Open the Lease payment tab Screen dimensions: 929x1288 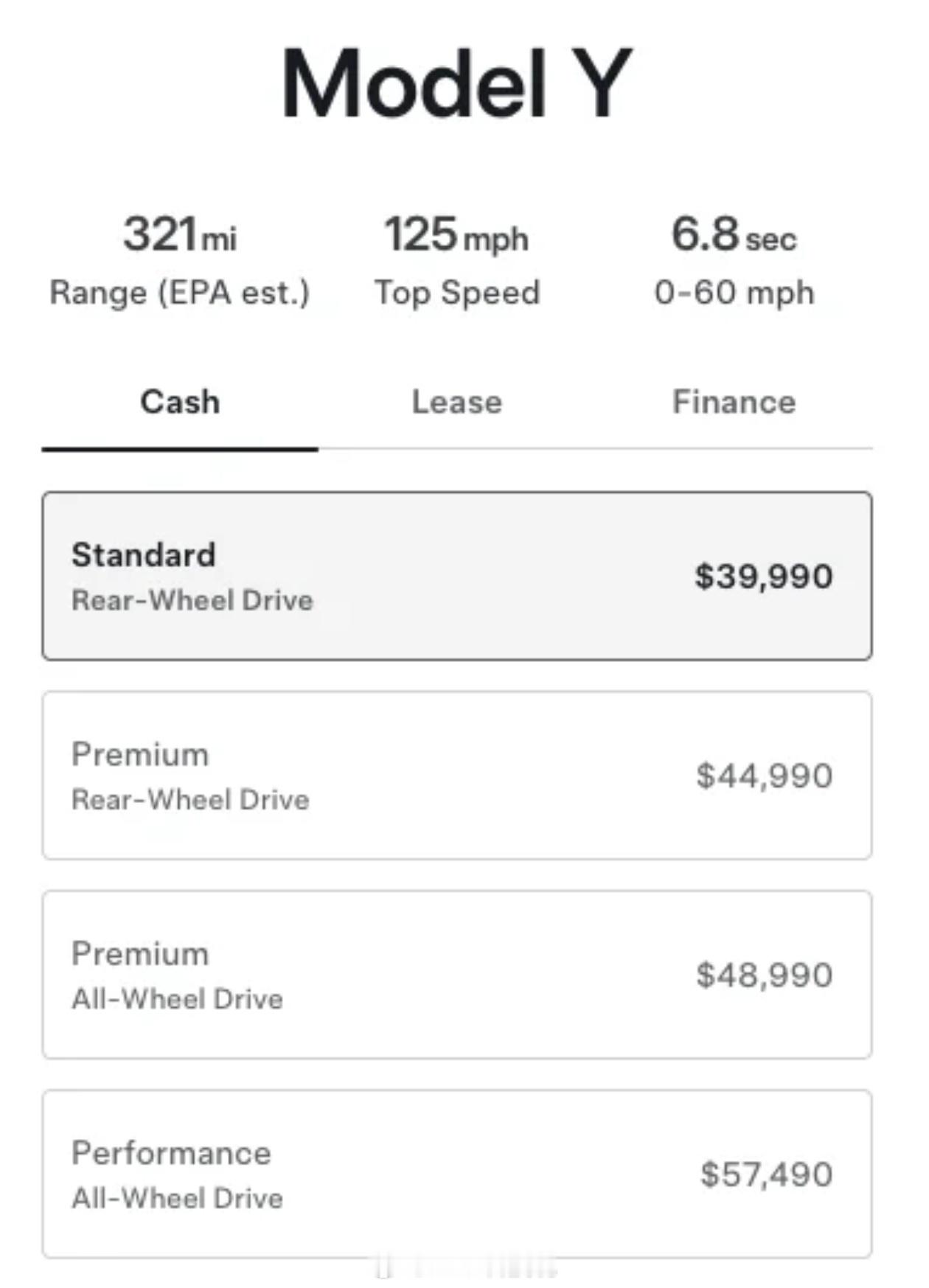(456, 403)
